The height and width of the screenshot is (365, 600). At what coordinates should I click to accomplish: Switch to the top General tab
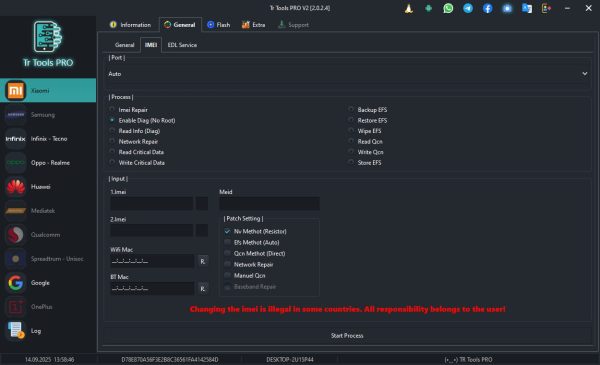pos(180,24)
